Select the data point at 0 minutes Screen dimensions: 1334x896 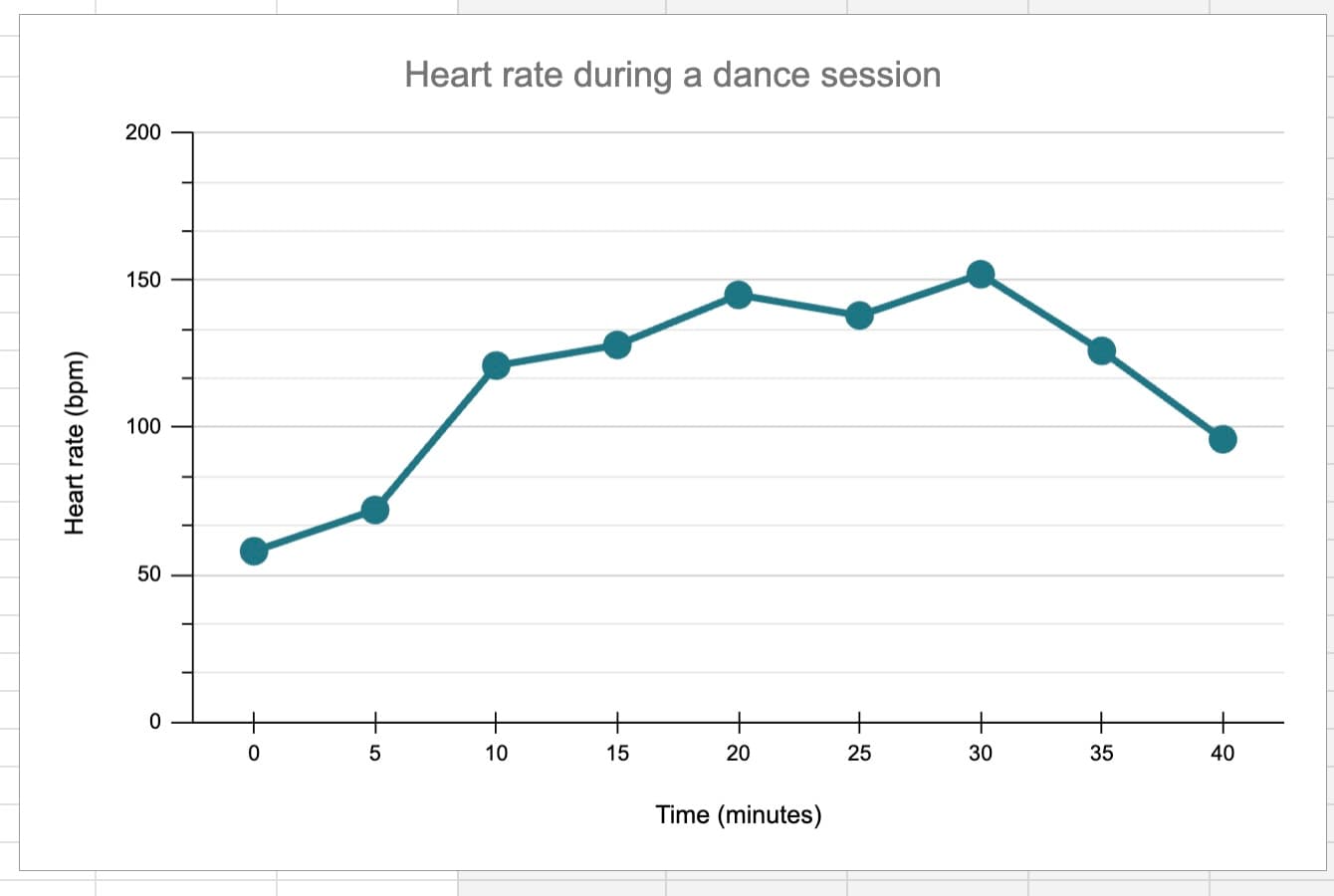click(254, 551)
